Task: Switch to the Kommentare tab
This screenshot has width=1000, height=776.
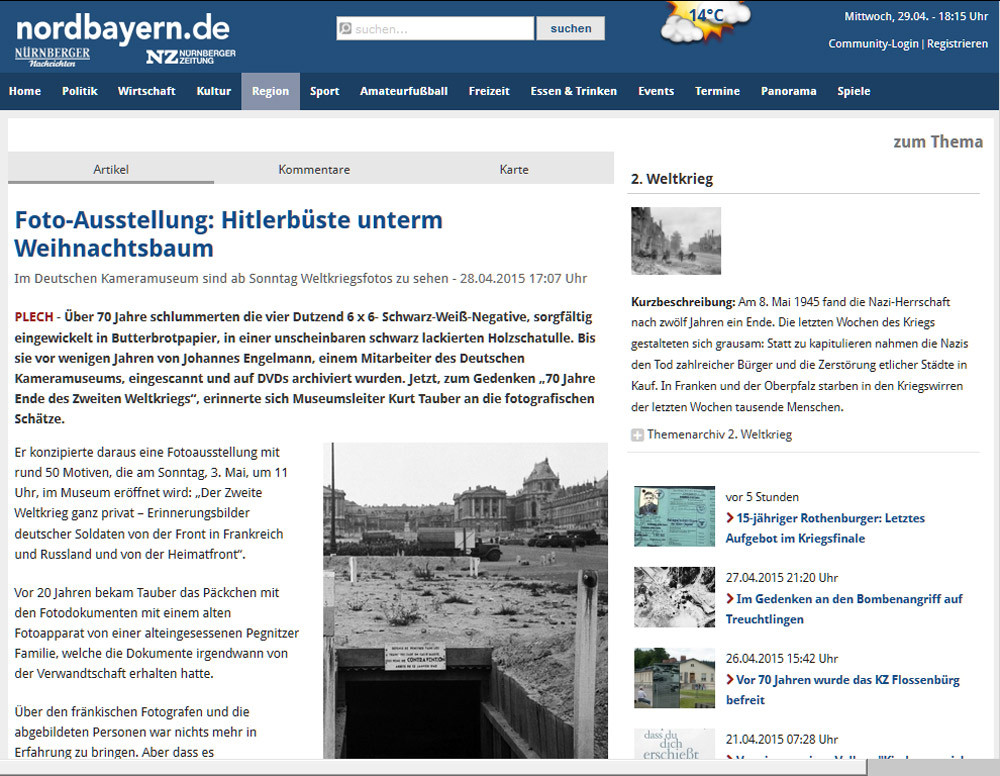Action: (x=314, y=169)
